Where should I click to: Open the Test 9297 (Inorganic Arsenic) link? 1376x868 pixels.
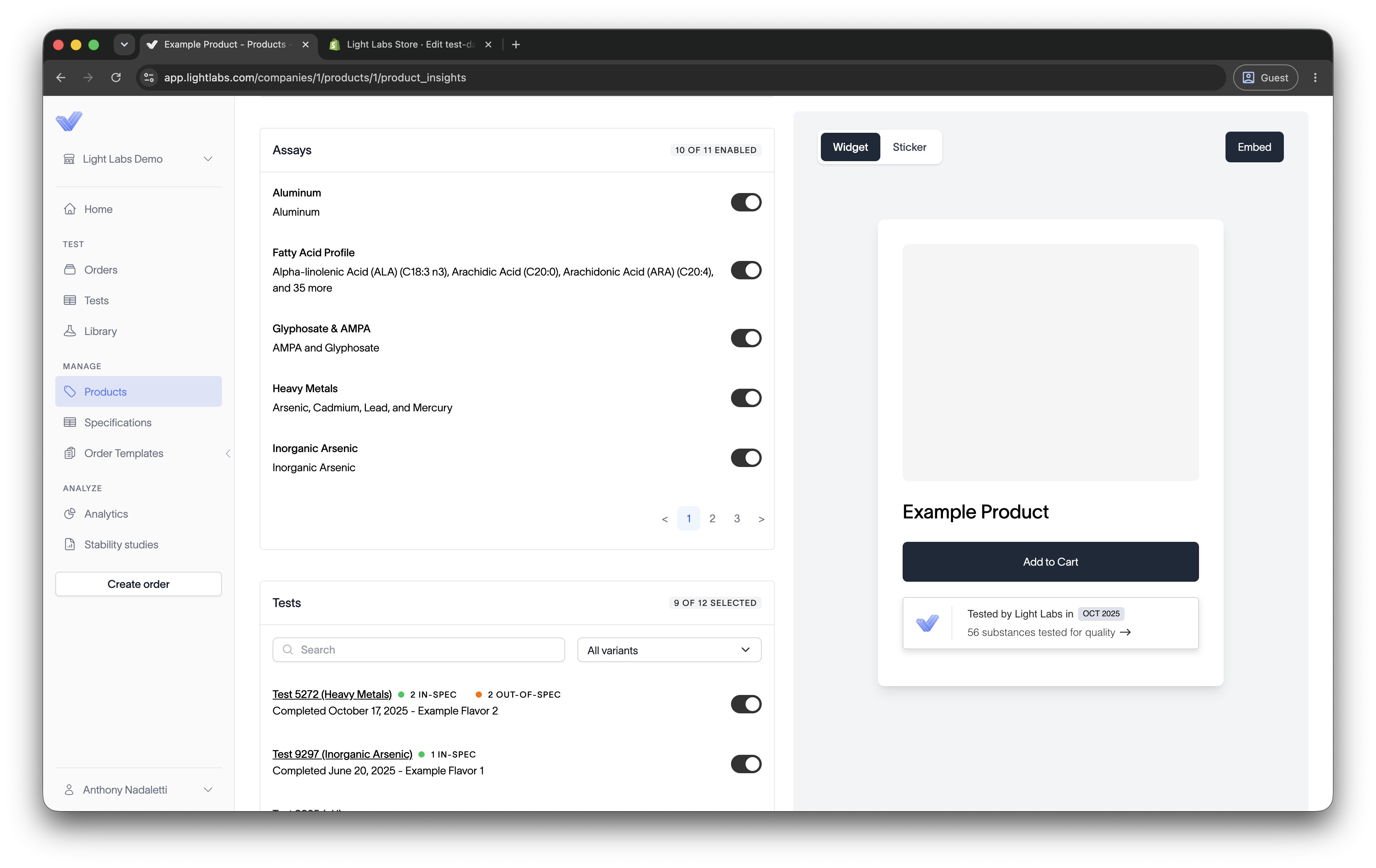[342, 754]
